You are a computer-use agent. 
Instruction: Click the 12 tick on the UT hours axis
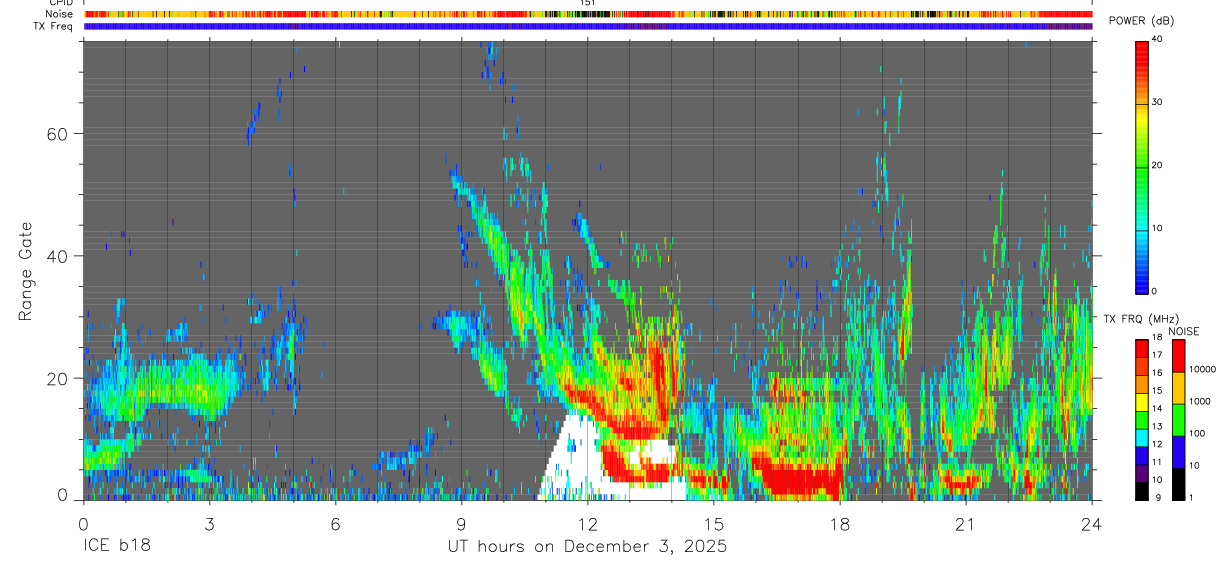(587, 524)
